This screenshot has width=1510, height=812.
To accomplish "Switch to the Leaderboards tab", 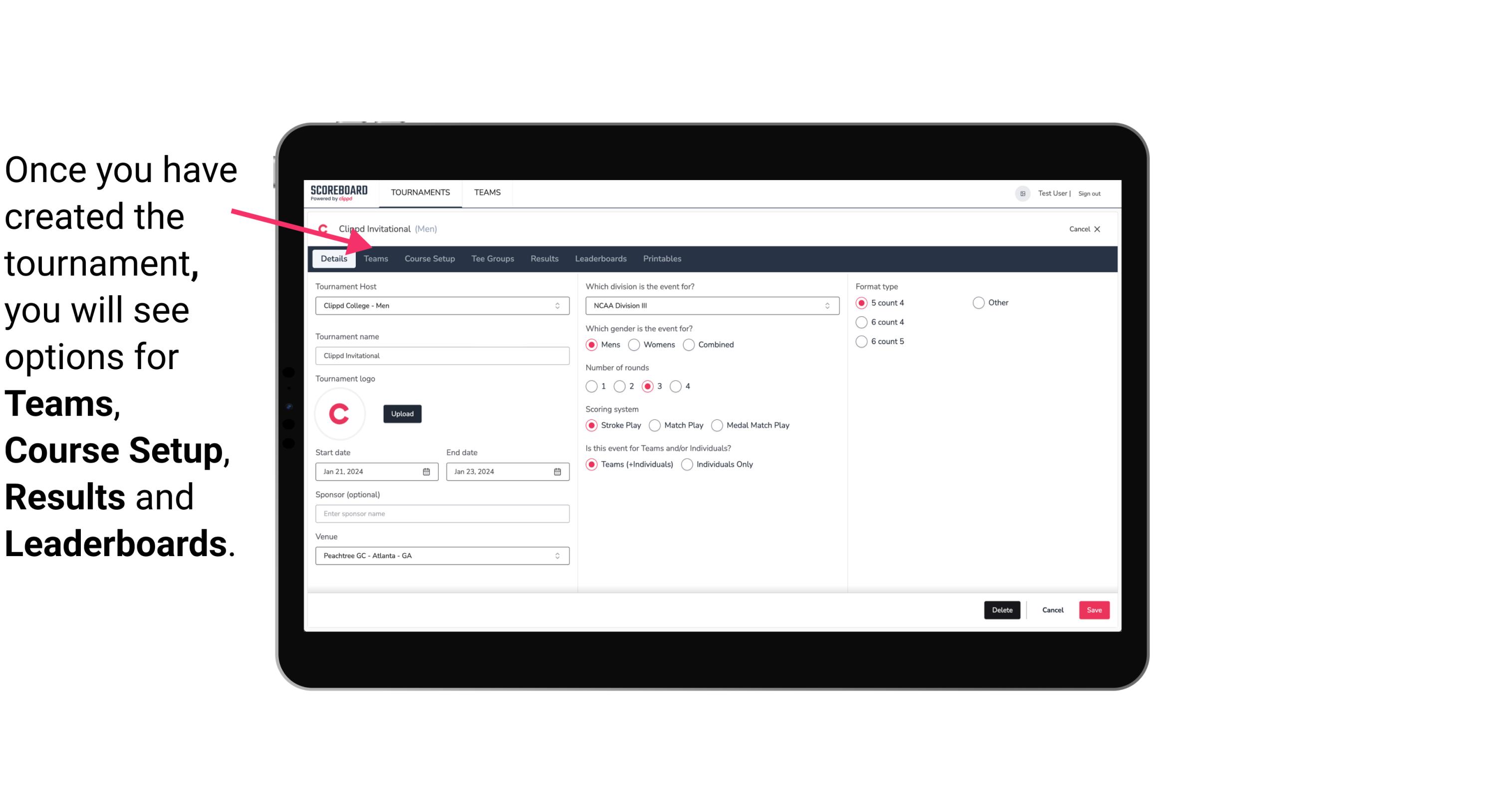I will [601, 259].
